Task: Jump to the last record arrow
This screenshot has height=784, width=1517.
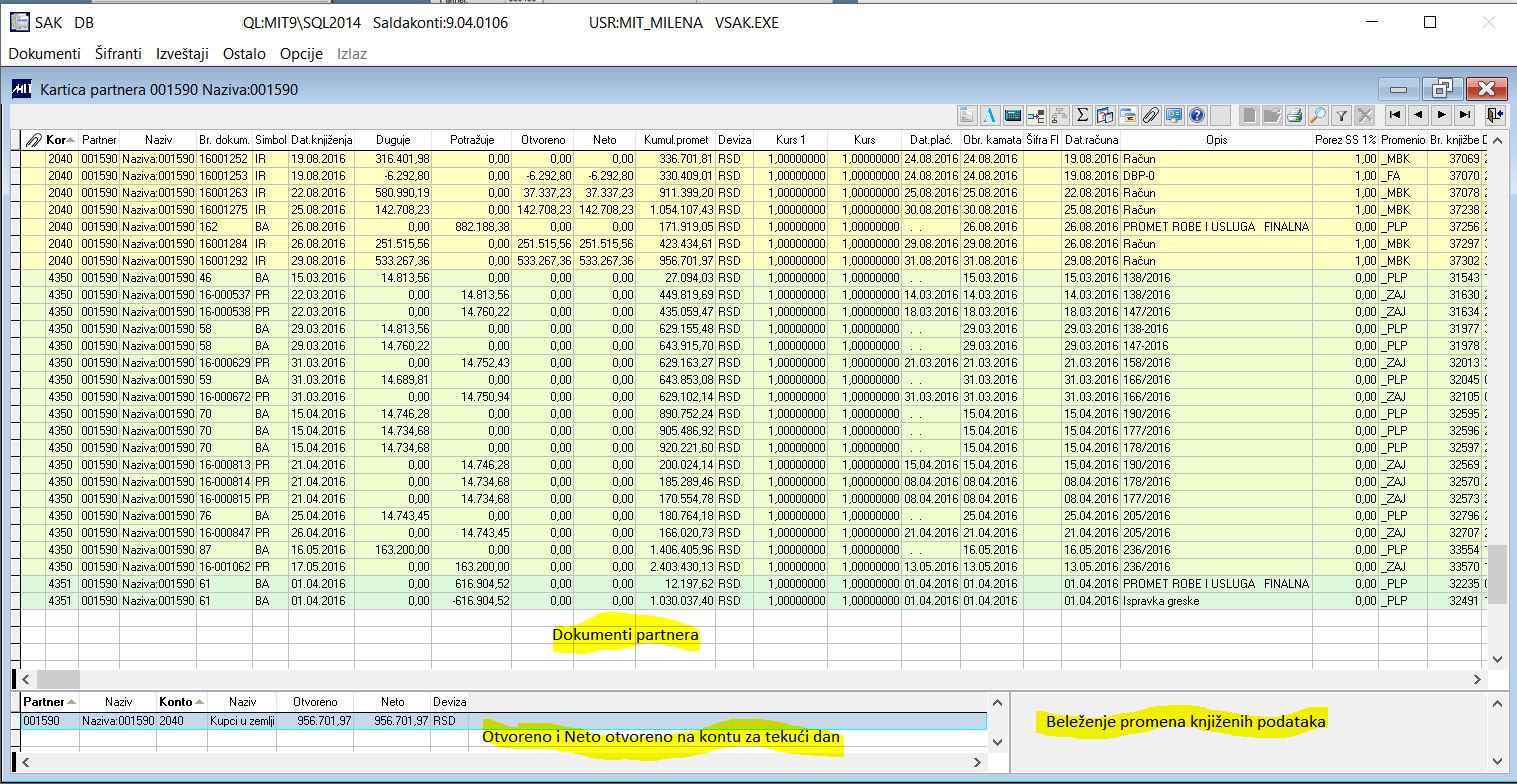Action: pos(1465,115)
